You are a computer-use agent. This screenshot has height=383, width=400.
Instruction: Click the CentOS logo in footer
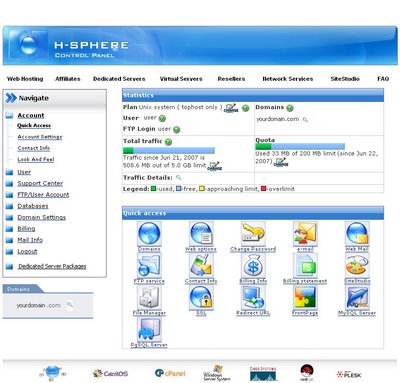(x=110, y=373)
